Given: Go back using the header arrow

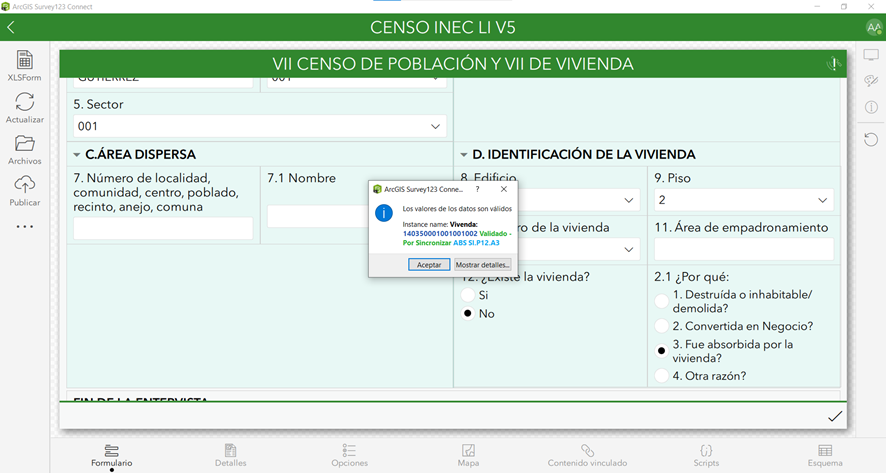Looking at the screenshot, I should [x=11, y=27].
